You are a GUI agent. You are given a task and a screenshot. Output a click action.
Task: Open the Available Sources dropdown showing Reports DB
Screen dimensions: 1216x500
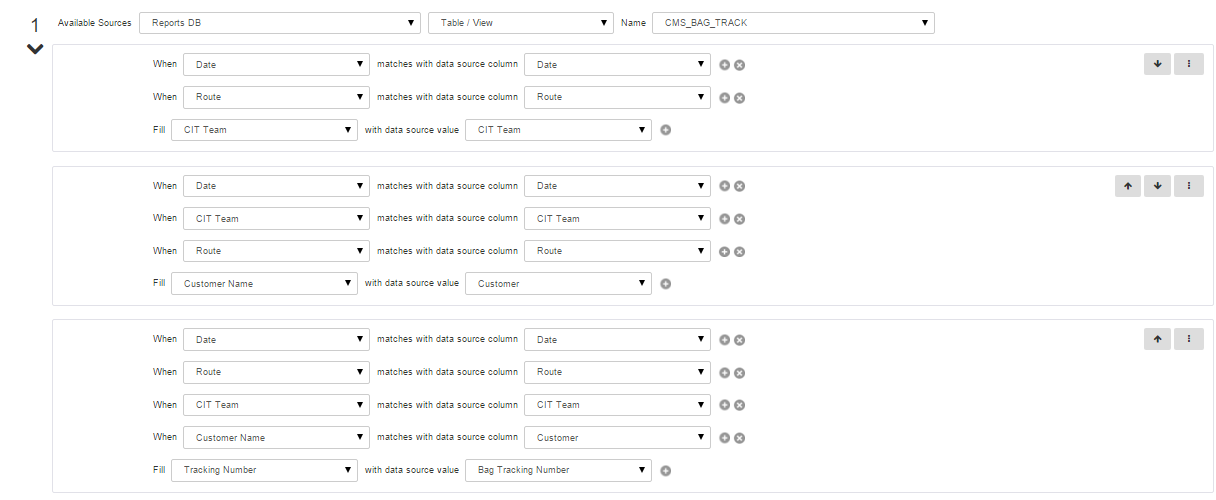click(x=280, y=23)
